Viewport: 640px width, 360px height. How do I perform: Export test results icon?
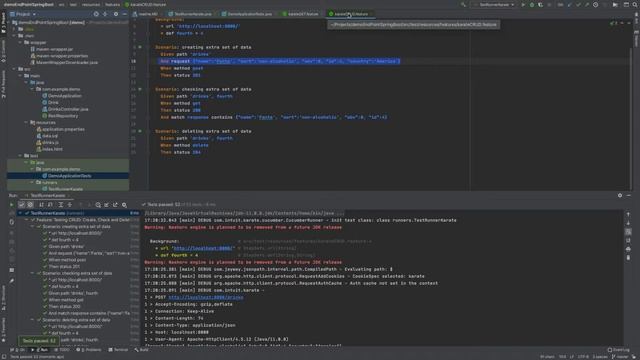pyautogui.click(x=115, y=205)
